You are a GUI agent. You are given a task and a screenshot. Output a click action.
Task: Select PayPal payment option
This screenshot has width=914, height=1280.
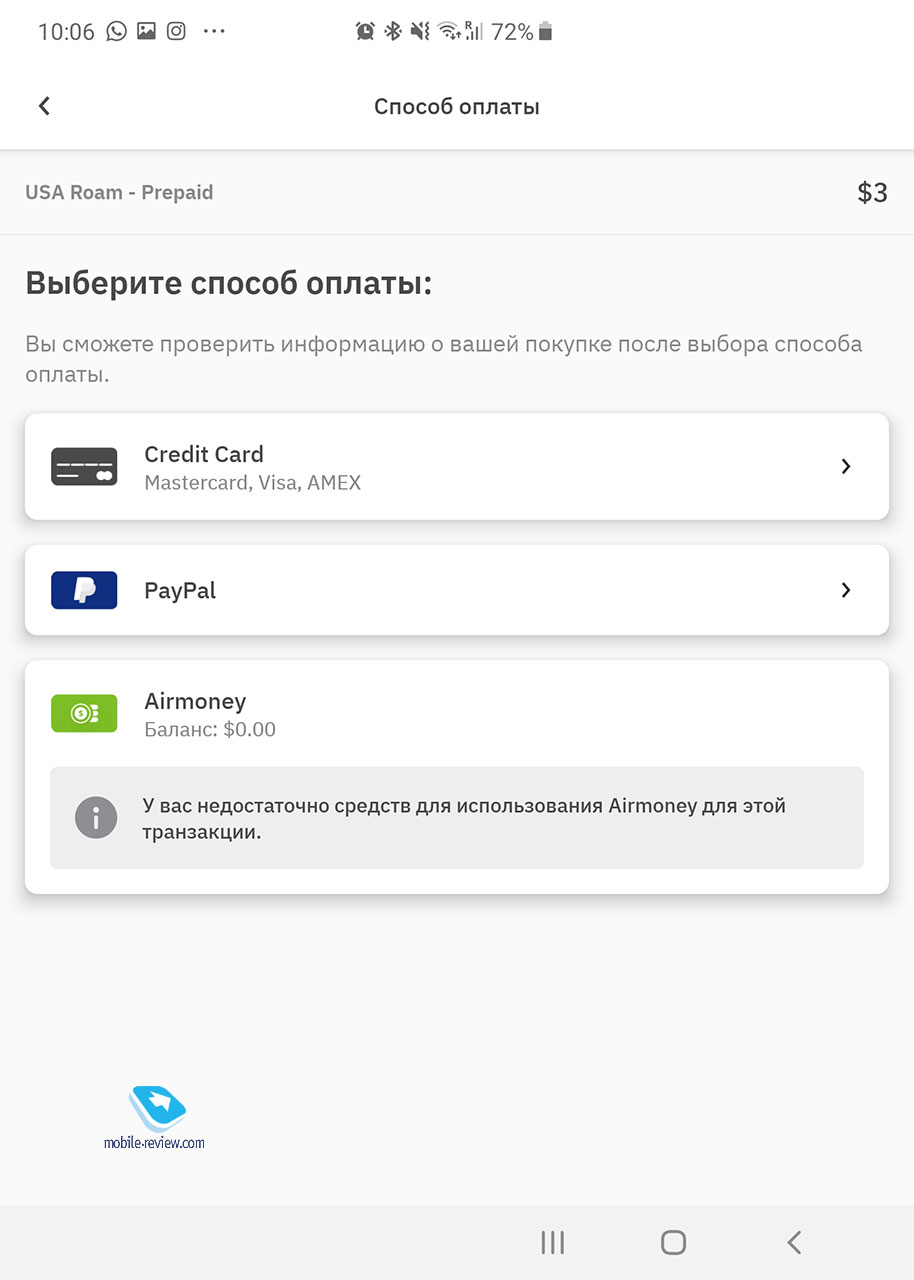click(x=457, y=590)
